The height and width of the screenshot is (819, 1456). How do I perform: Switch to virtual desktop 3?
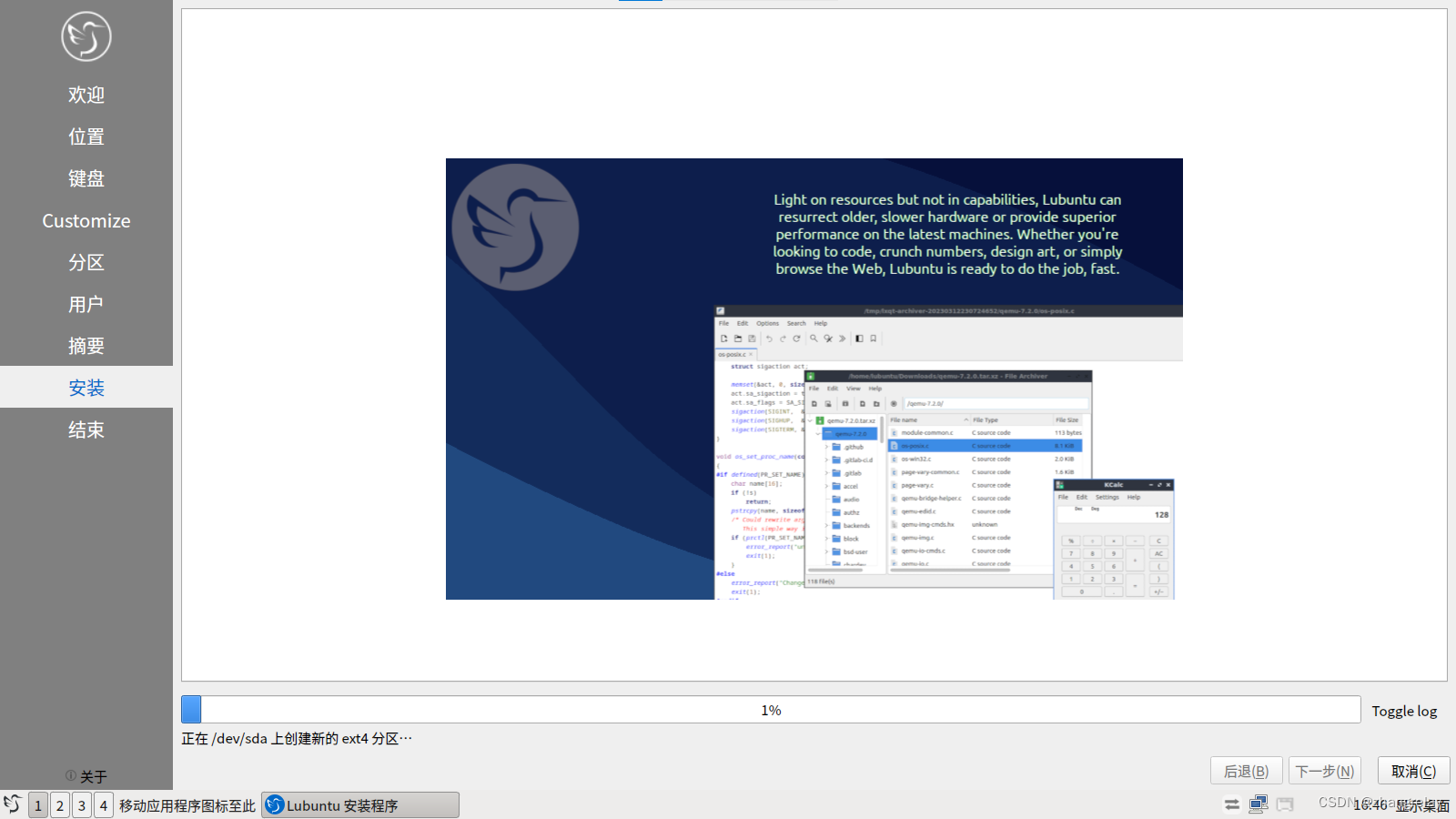82,805
